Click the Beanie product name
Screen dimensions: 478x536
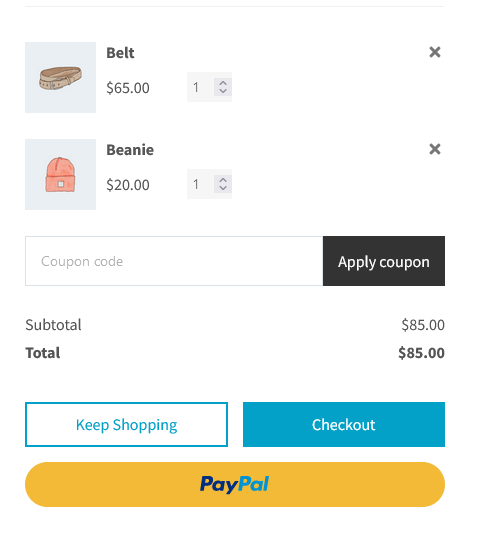(130, 150)
